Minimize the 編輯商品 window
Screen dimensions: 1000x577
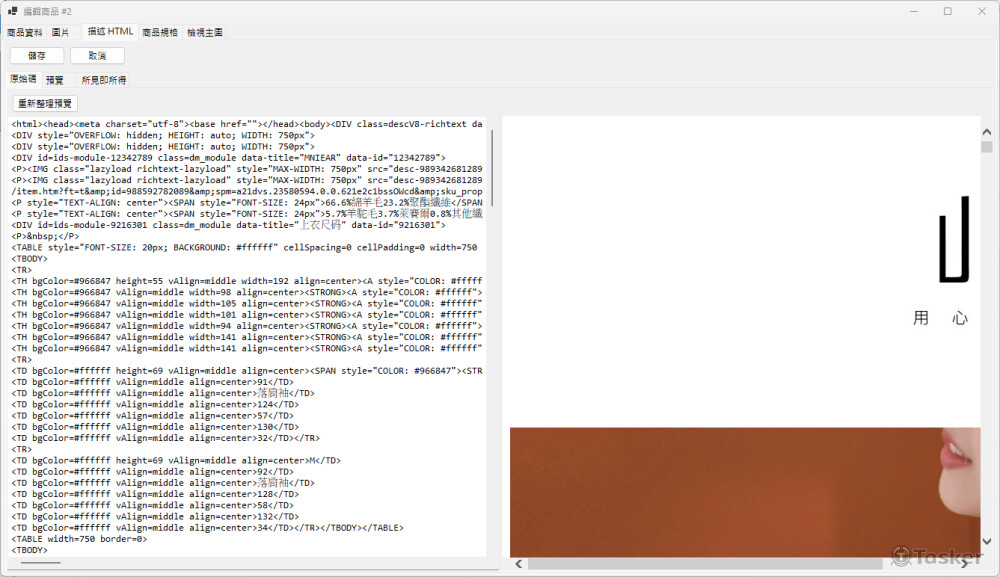click(x=914, y=11)
